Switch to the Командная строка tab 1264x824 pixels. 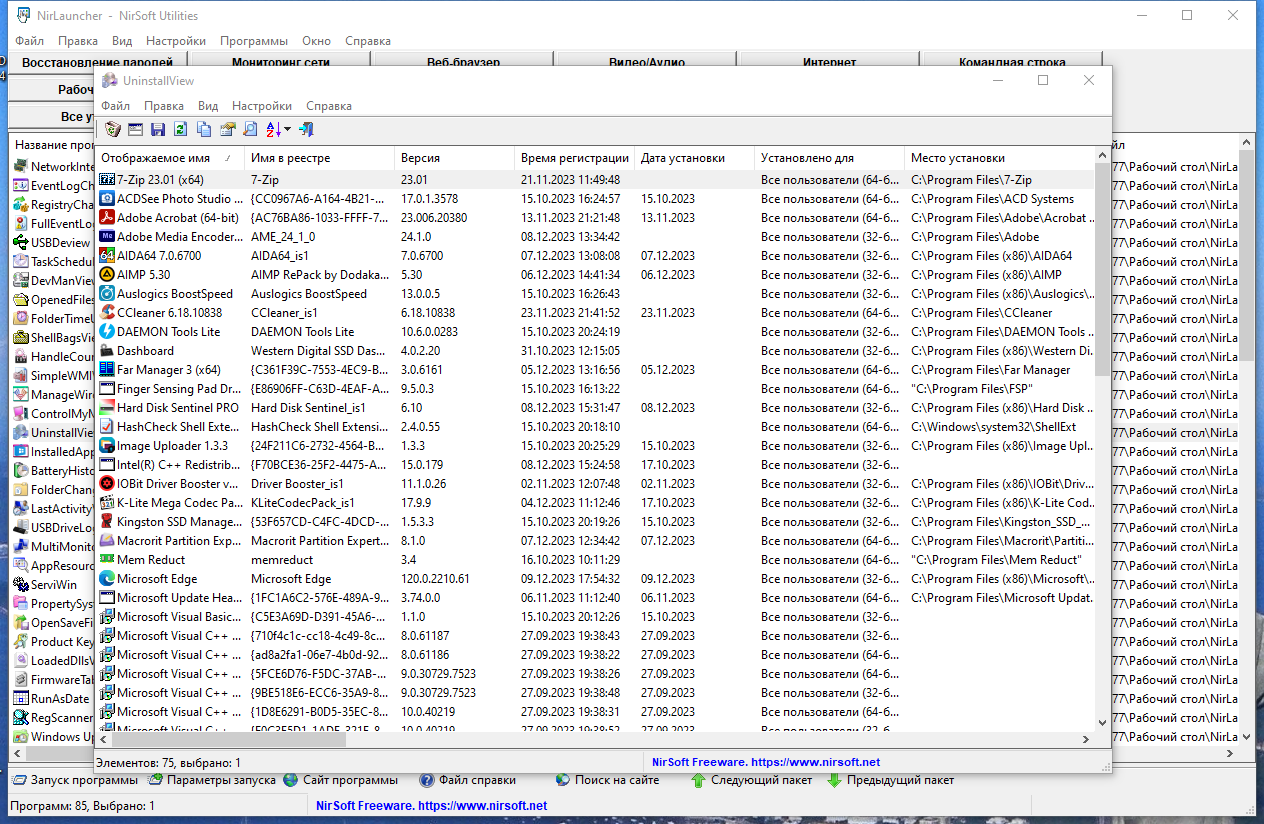pos(1012,61)
